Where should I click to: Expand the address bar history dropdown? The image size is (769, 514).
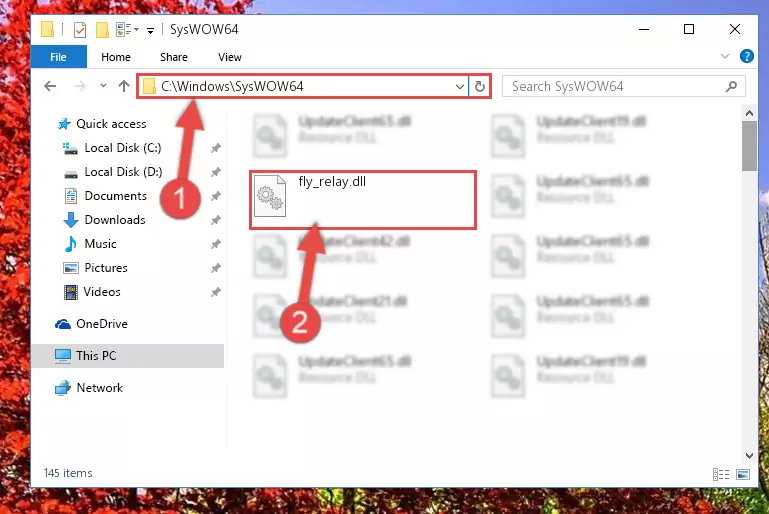[x=460, y=87]
